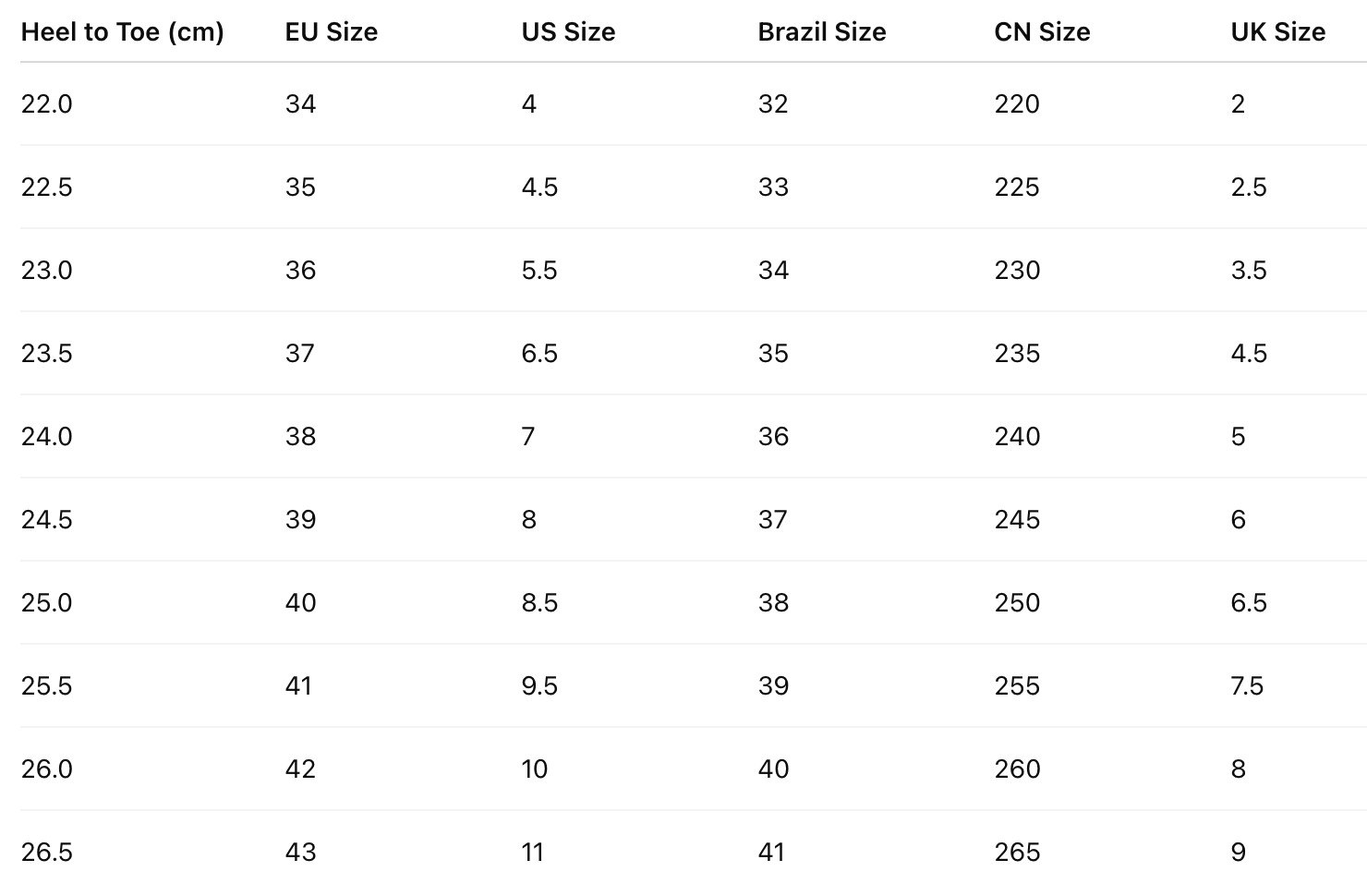Click US size 5.5 cell
1367x896 pixels.
[x=539, y=271]
